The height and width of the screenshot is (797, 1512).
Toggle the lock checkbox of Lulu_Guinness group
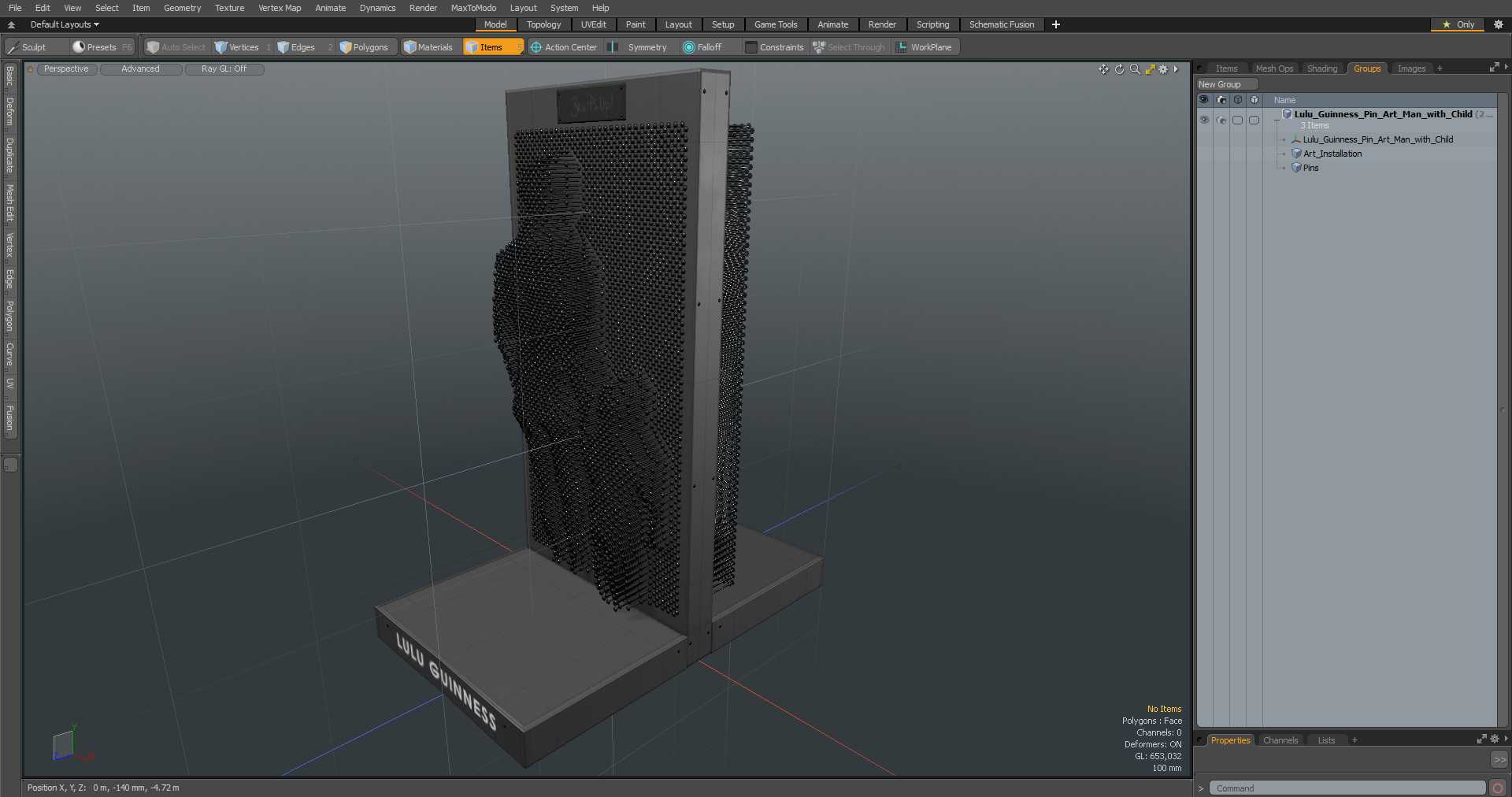click(x=1238, y=120)
